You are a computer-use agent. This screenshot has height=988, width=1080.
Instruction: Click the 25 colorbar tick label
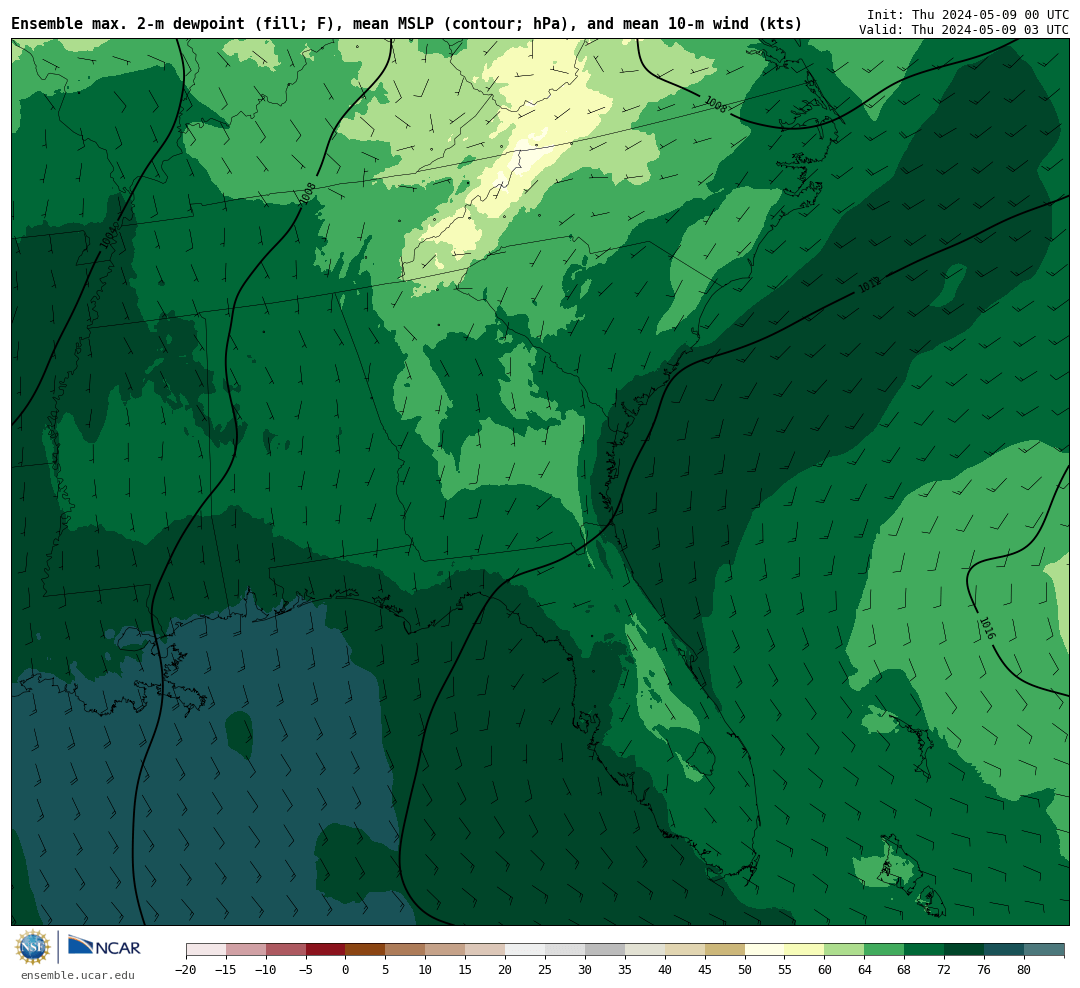pos(546,970)
